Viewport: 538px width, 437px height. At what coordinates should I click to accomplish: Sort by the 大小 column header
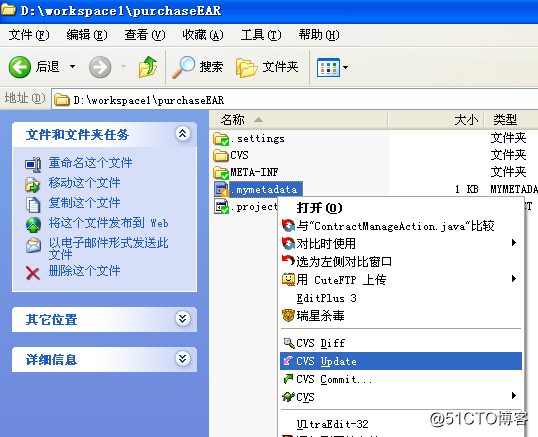[x=436, y=120]
